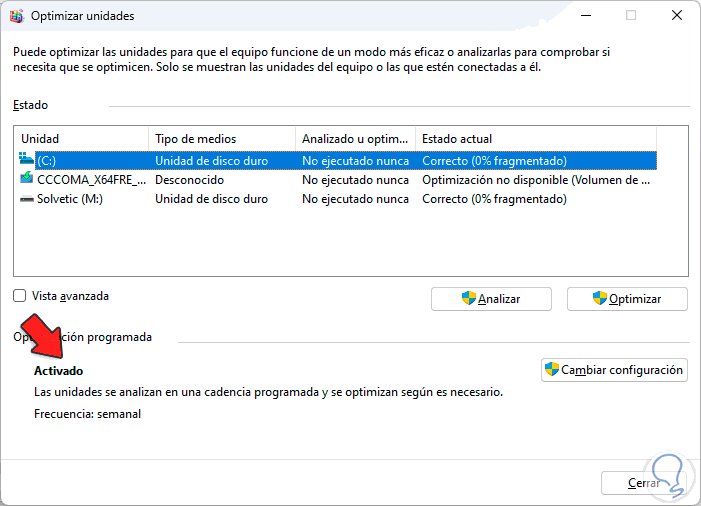Click the Optimizar unidades title bar icon

click(x=15, y=16)
